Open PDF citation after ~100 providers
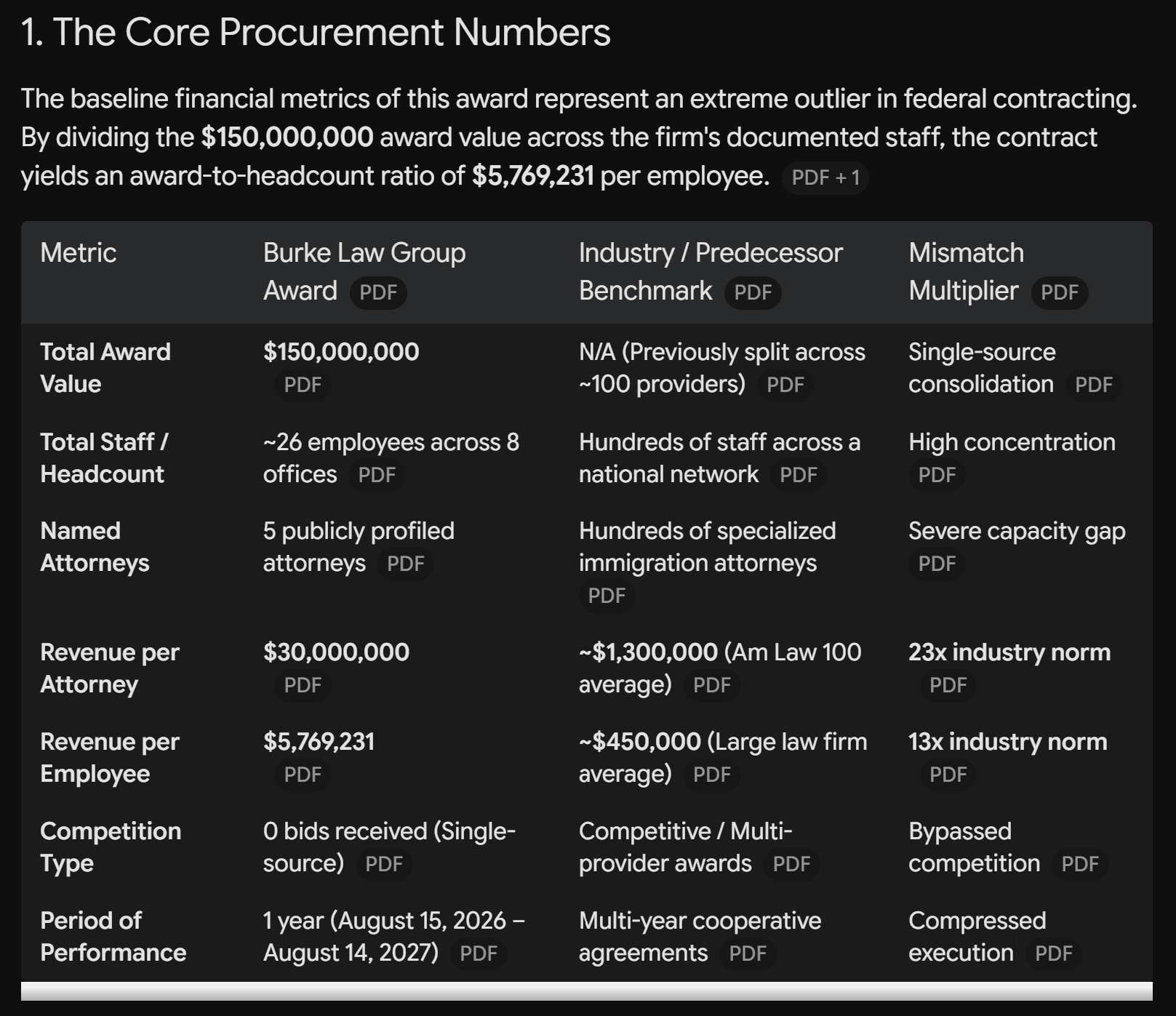Viewport: 1176px width, 1016px height. [785, 385]
